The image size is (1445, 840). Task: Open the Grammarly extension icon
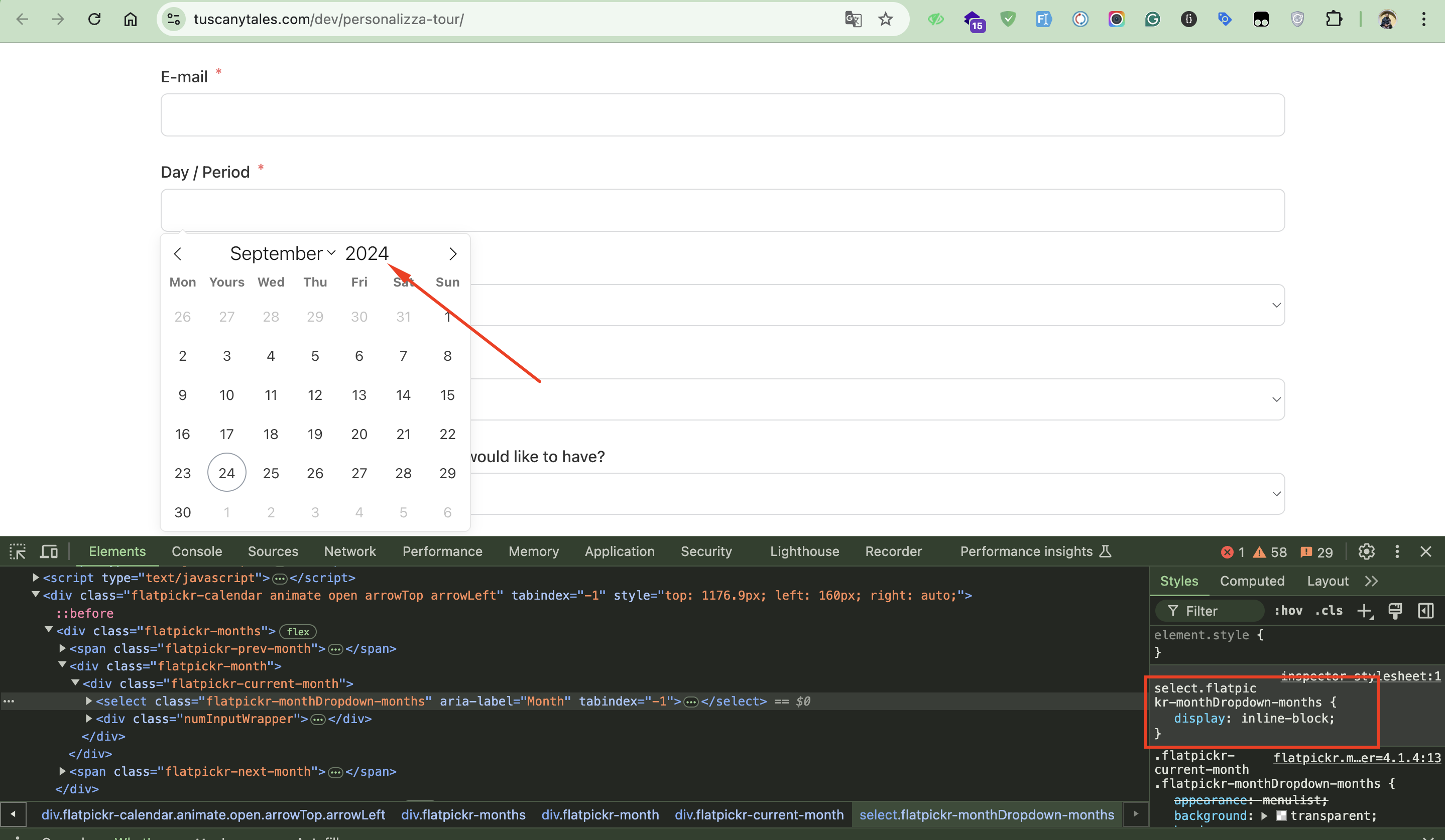click(1152, 19)
